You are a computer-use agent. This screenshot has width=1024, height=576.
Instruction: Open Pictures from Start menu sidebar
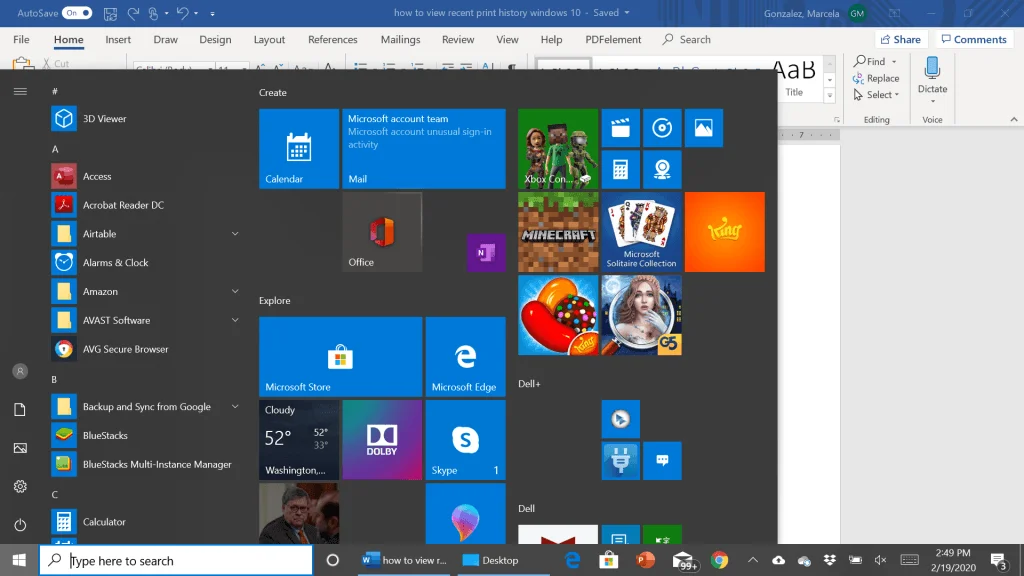tap(20, 448)
